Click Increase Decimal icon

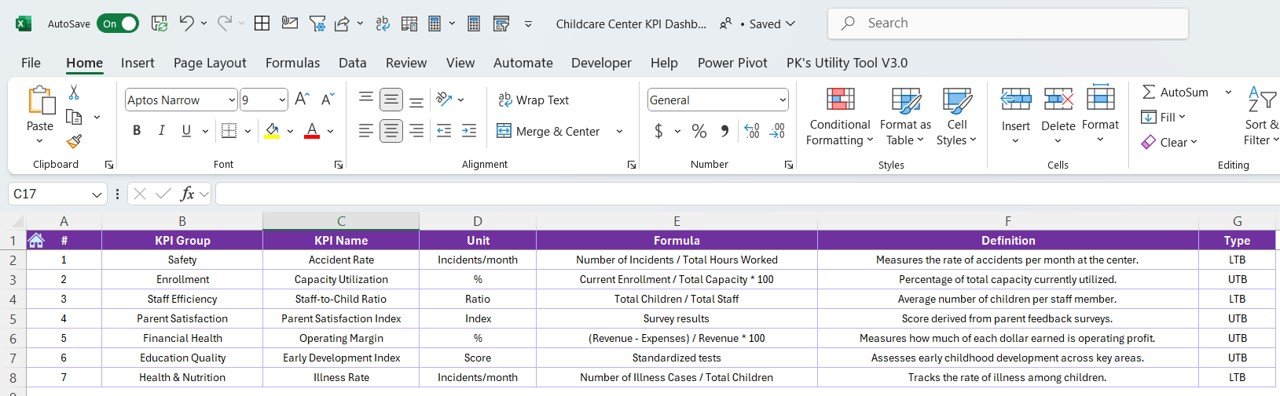pyautogui.click(x=752, y=131)
